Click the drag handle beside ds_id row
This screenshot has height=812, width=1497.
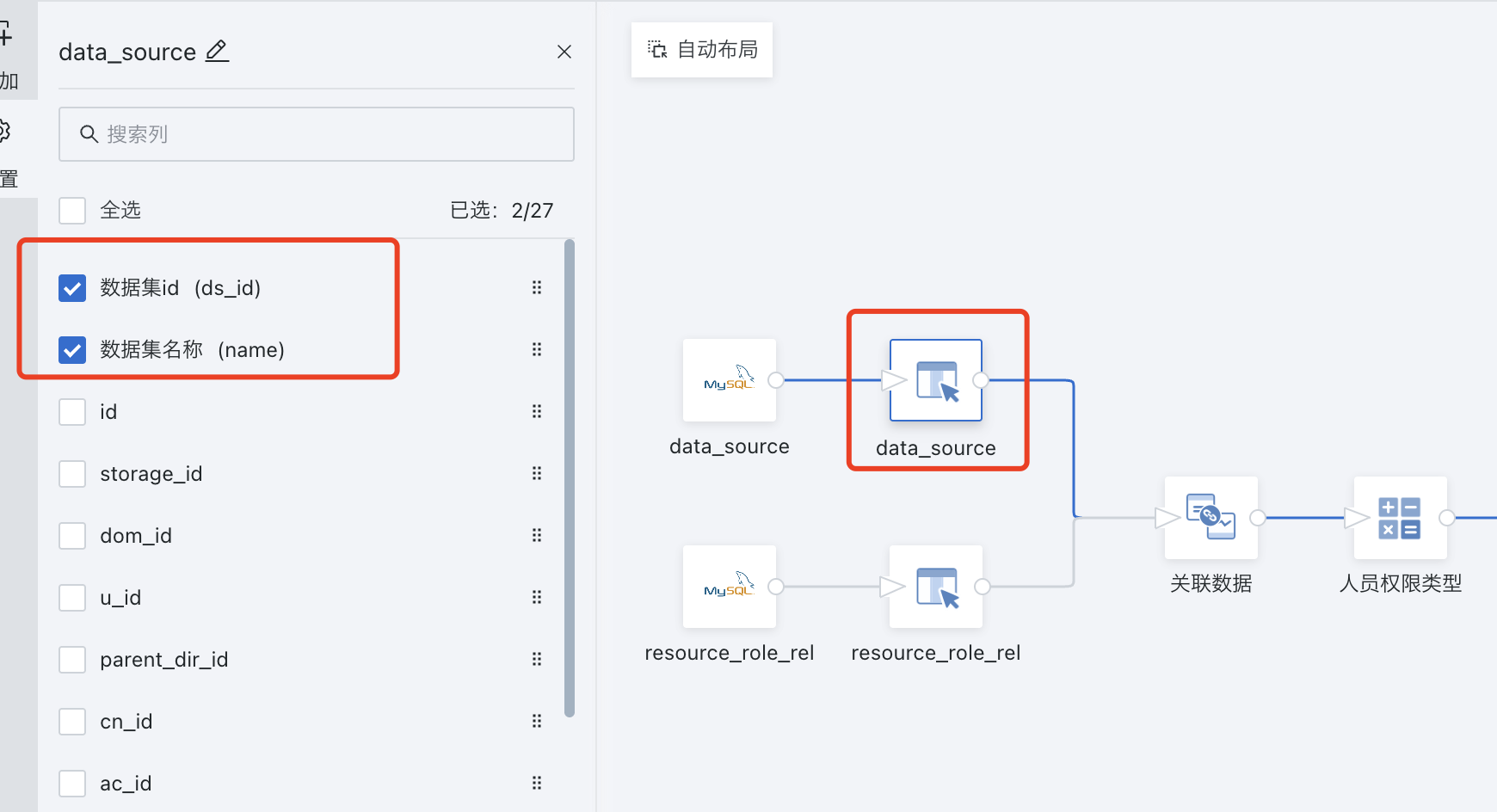coord(537,287)
